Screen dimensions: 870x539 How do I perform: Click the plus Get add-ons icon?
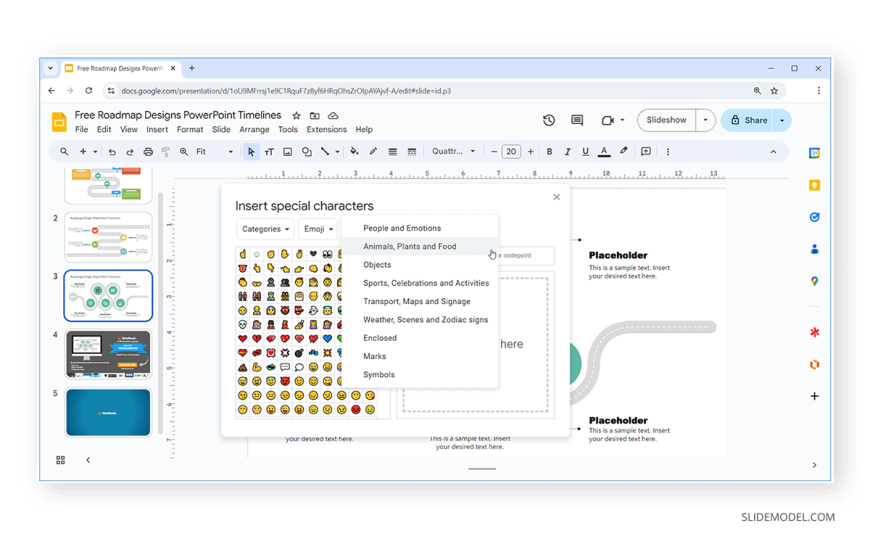coord(814,396)
